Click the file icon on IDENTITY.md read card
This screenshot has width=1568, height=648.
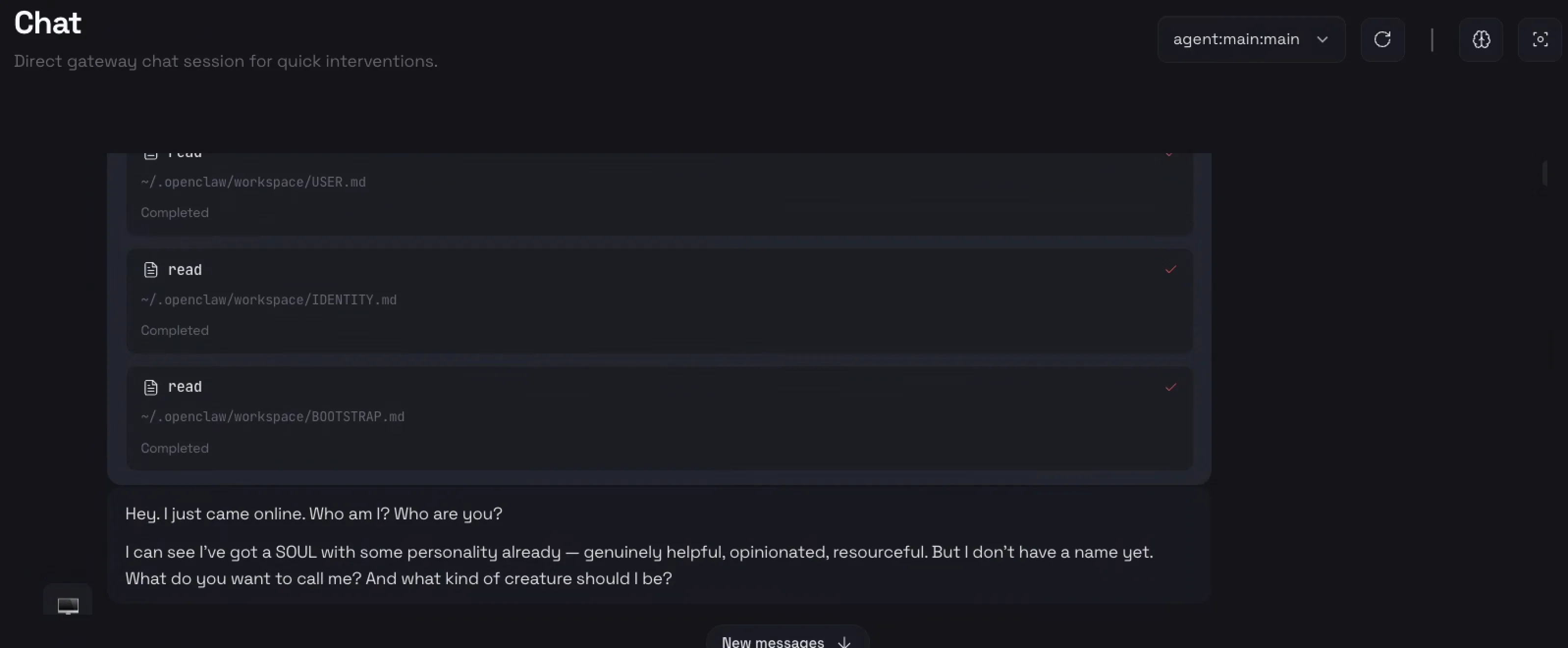click(150, 270)
